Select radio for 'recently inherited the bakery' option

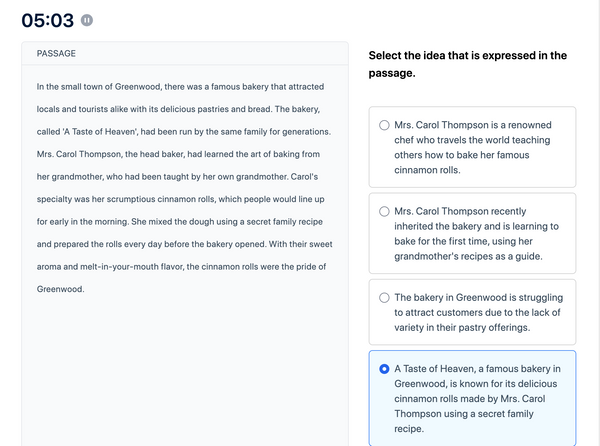[x=384, y=212]
